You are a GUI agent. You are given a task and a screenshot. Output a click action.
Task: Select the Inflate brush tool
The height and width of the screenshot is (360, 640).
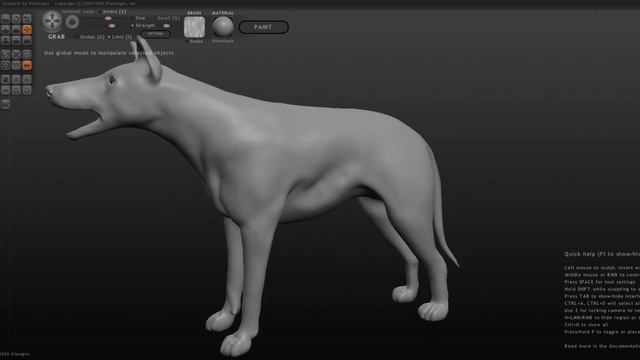point(5,40)
